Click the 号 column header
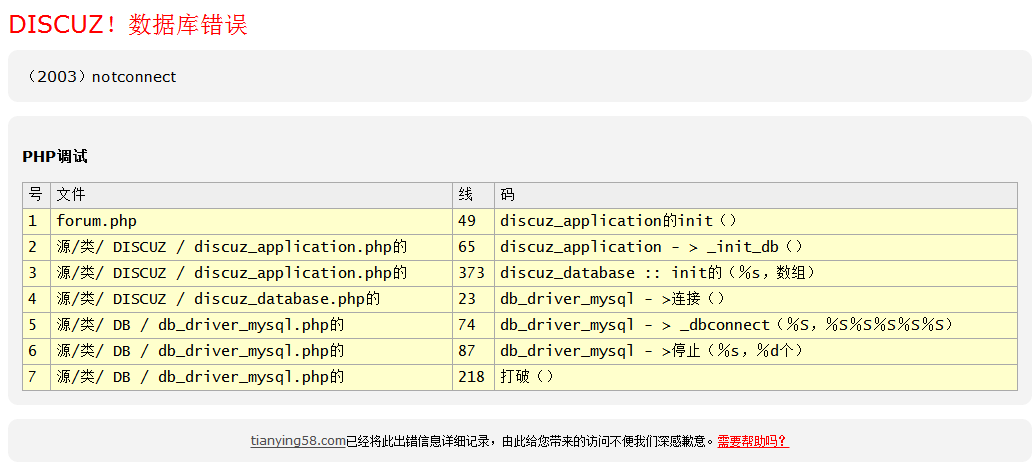 pos(36,195)
